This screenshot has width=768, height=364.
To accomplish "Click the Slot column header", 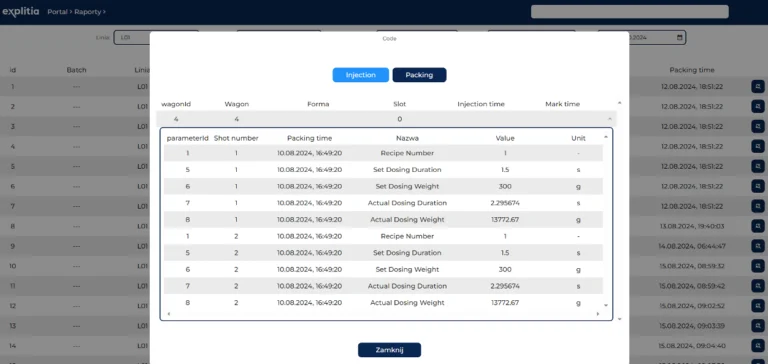I will click(400, 104).
